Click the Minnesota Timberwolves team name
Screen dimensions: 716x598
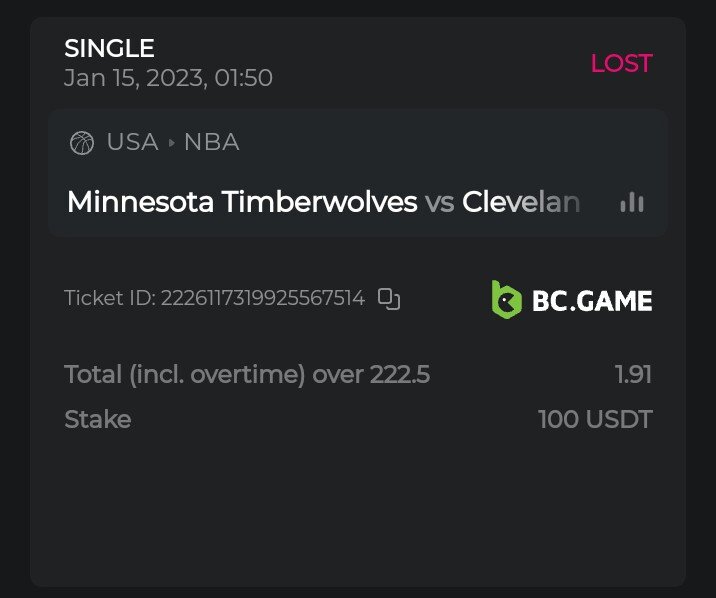pyautogui.click(x=241, y=202)
